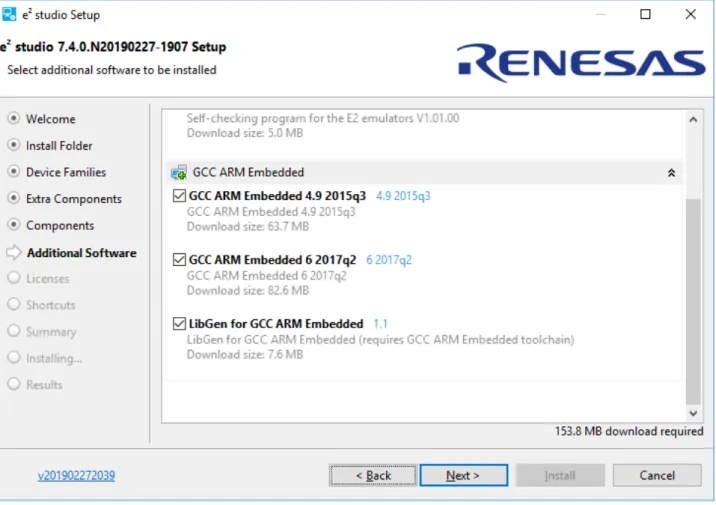Cancel the setup wizard
716x505 pixels.
click(657, 476)
